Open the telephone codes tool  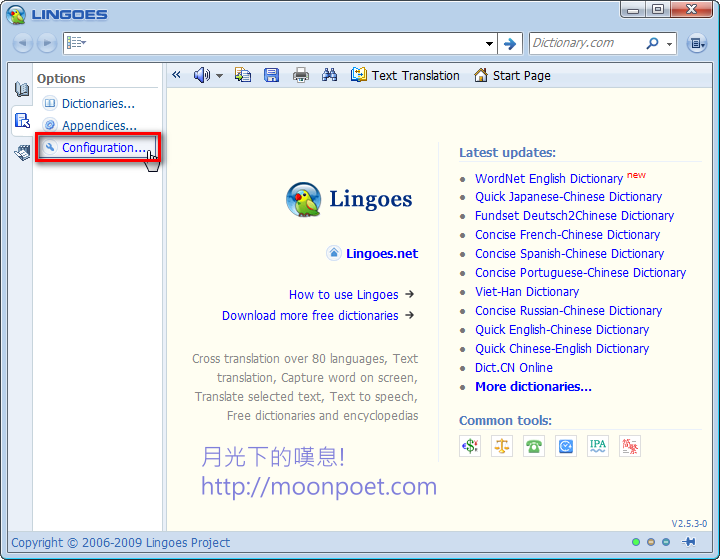pos(534,446)
